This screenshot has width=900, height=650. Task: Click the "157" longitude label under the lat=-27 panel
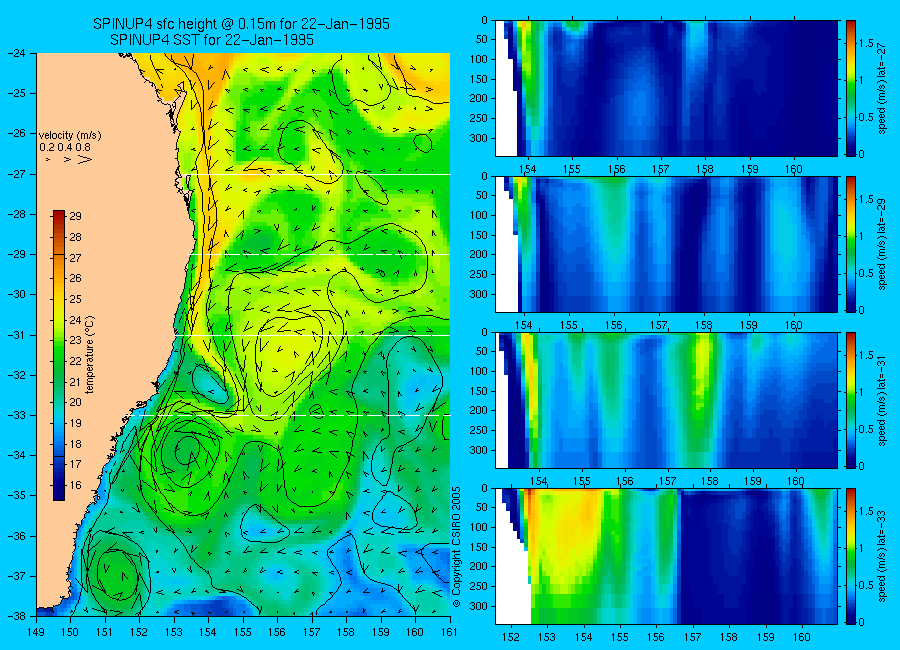click(x=660, y=169)
